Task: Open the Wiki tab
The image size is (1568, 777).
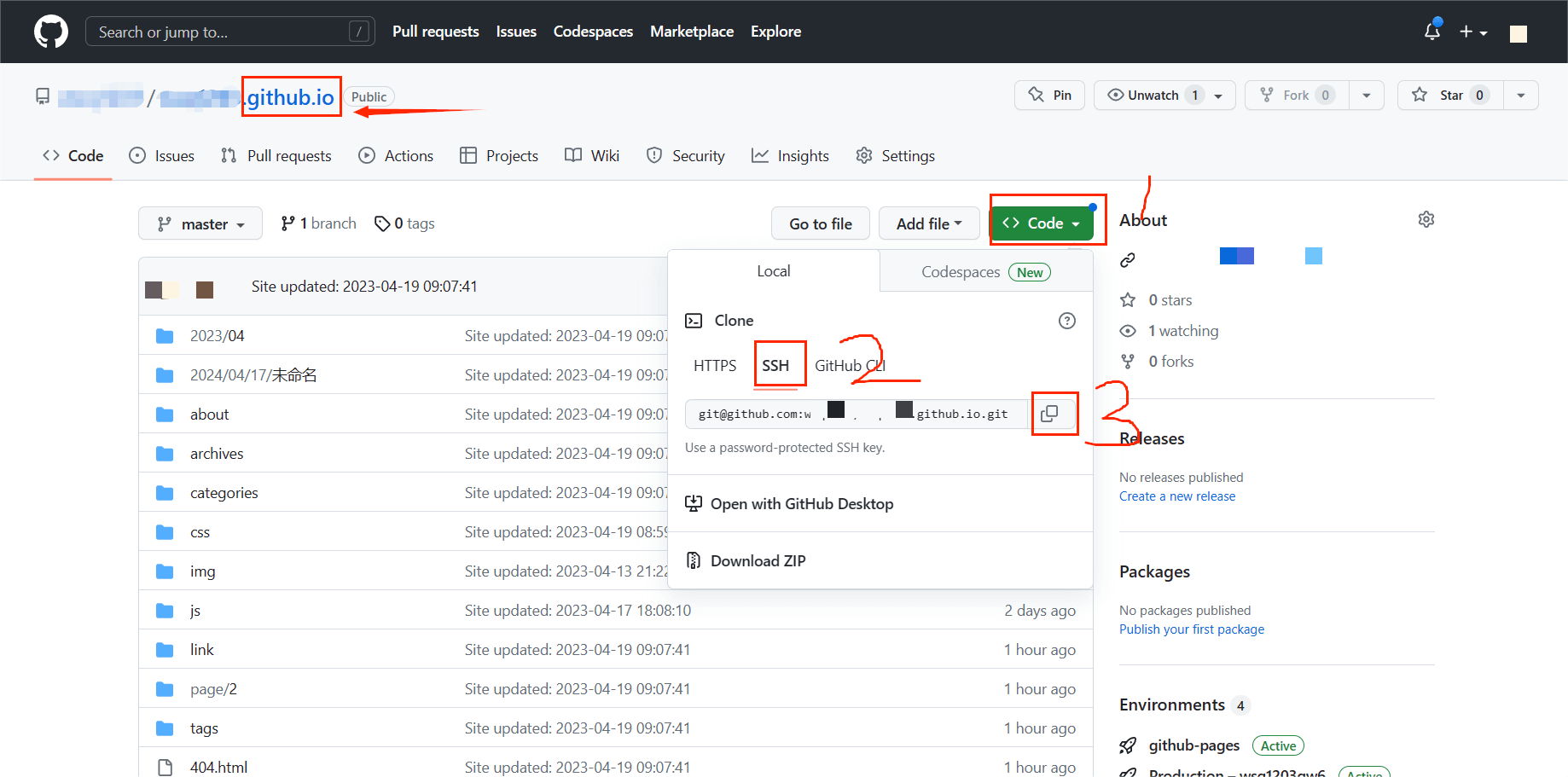Action: tap(592, 155)
